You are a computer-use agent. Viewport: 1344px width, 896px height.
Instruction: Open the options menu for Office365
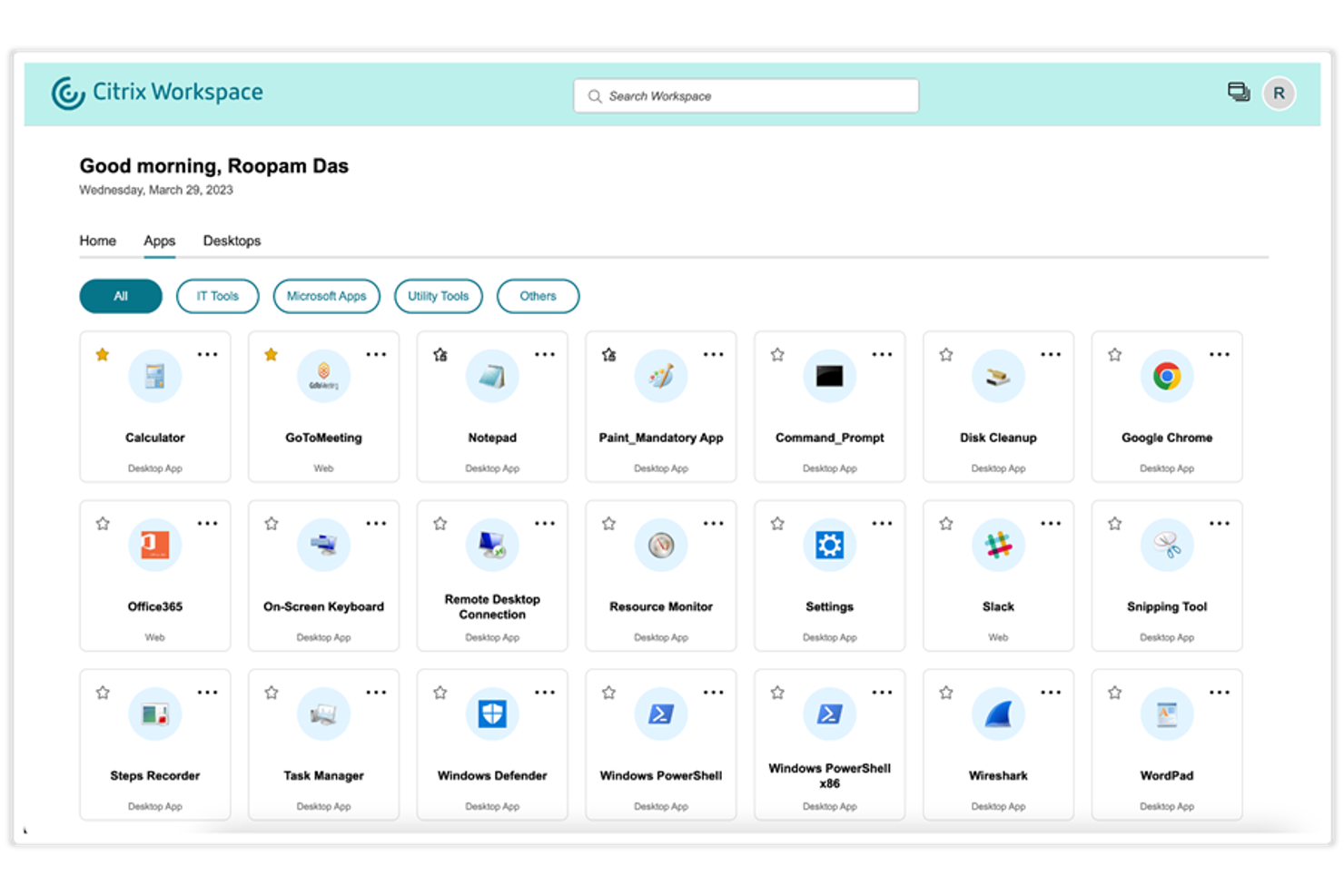[x=208, y=523]
